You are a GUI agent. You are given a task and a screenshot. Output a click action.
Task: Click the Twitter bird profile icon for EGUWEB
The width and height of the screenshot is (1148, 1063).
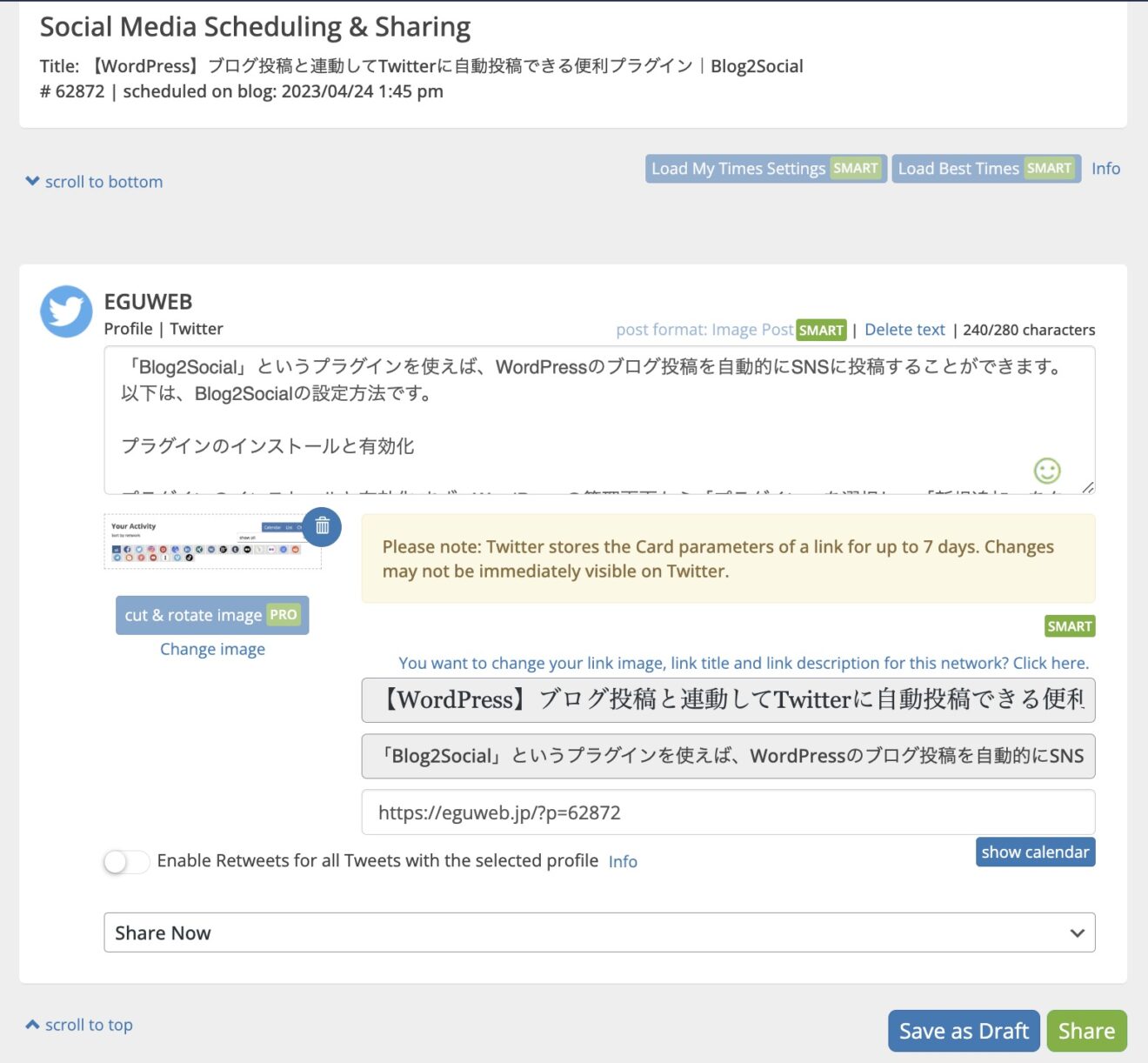(65, 311)
